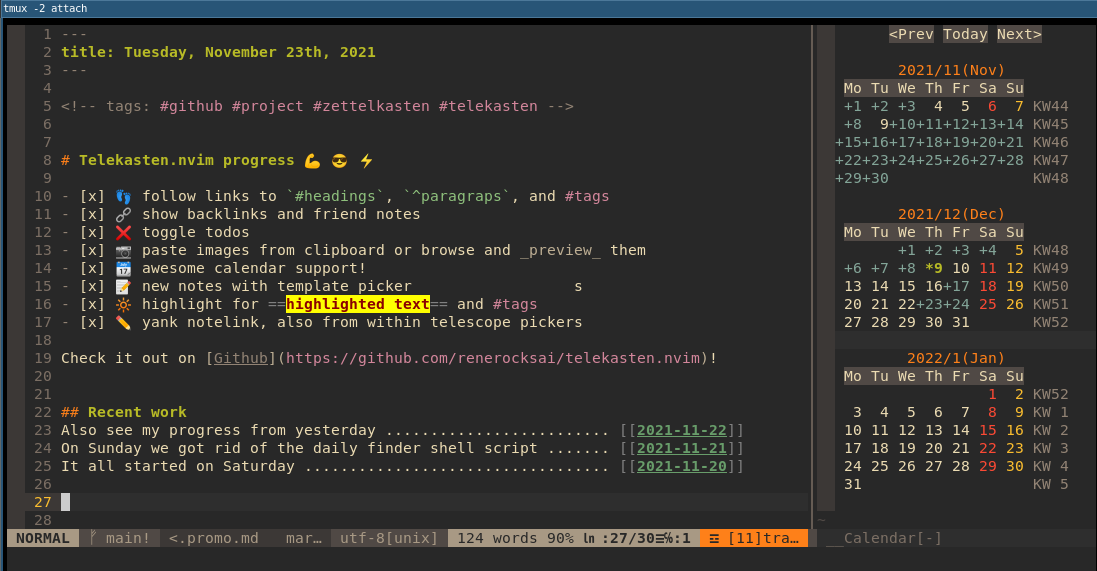Screen dimensions: 1097x571
Task: Click the chain link emoji on line 11
Action: point(123,215)
